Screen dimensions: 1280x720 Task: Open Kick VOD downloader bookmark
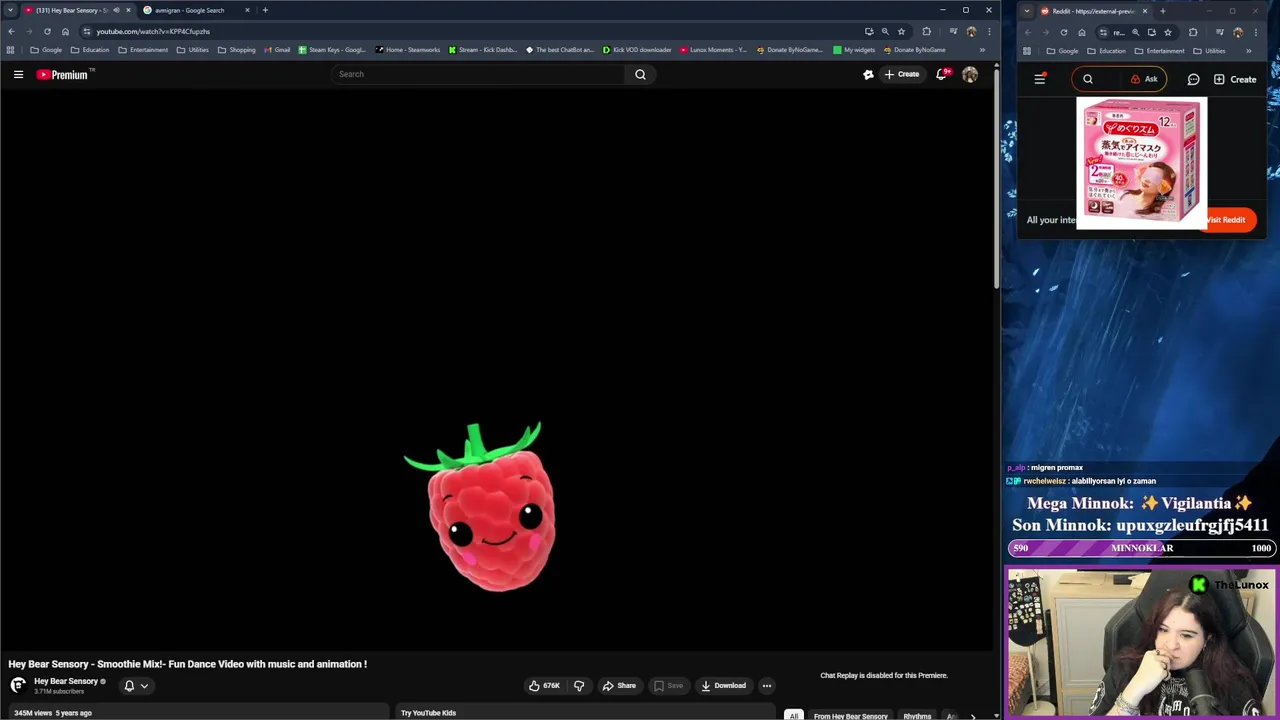pos(636,50)
